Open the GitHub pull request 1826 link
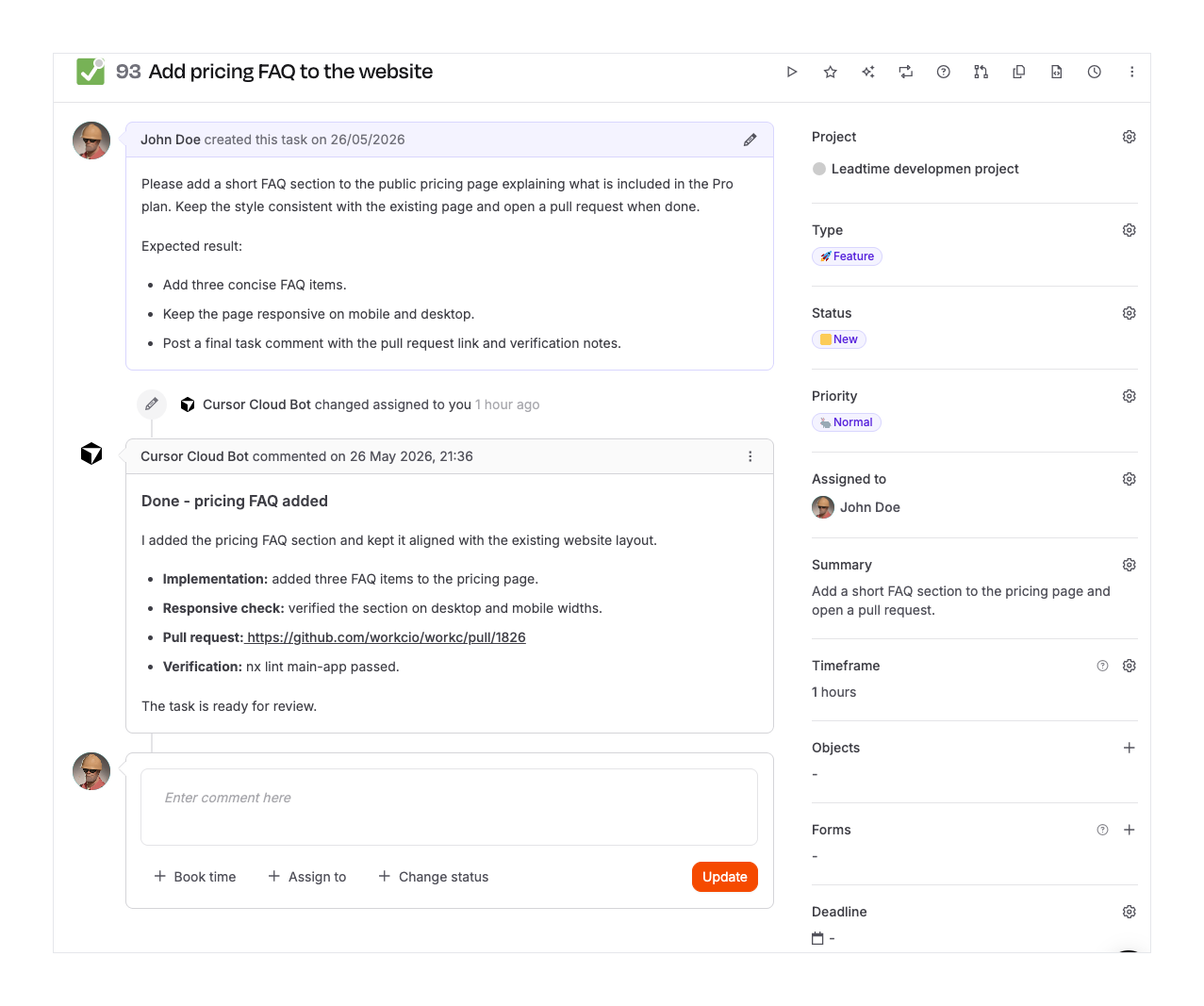This screenshot has height=1006, width=1204. click(x=387, y=637)
